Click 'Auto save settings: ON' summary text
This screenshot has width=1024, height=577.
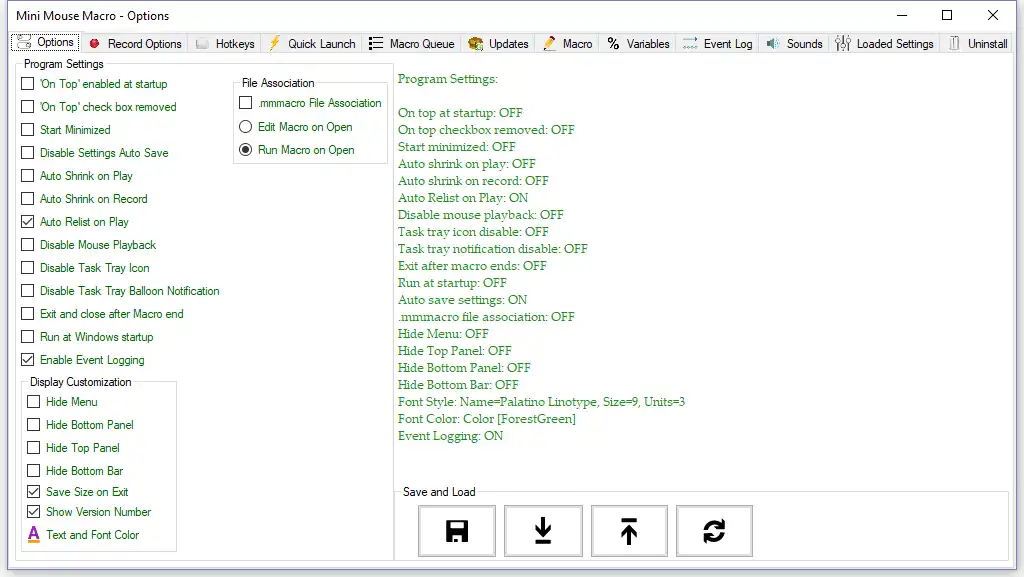click(x=462, y=300)
